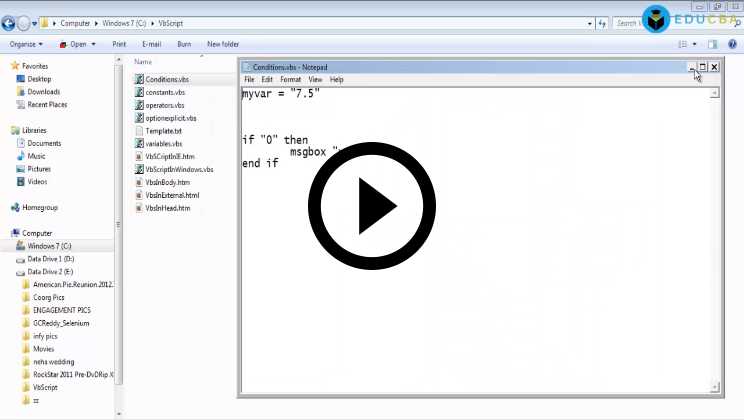Viewport: 744px width, 420px height.
Task: Click the Explorer Back arrow button
Action: pyautogui.click(x=9, y=23)
